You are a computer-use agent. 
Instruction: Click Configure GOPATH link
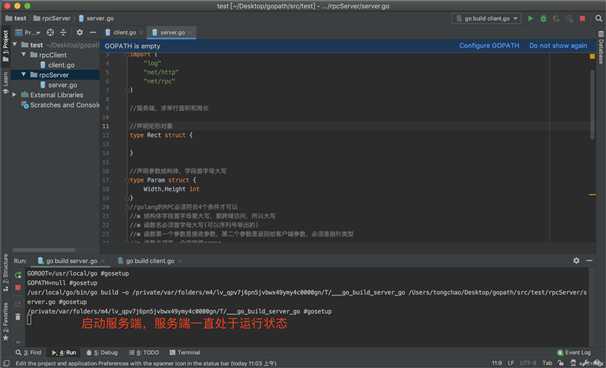click(489, 46)
